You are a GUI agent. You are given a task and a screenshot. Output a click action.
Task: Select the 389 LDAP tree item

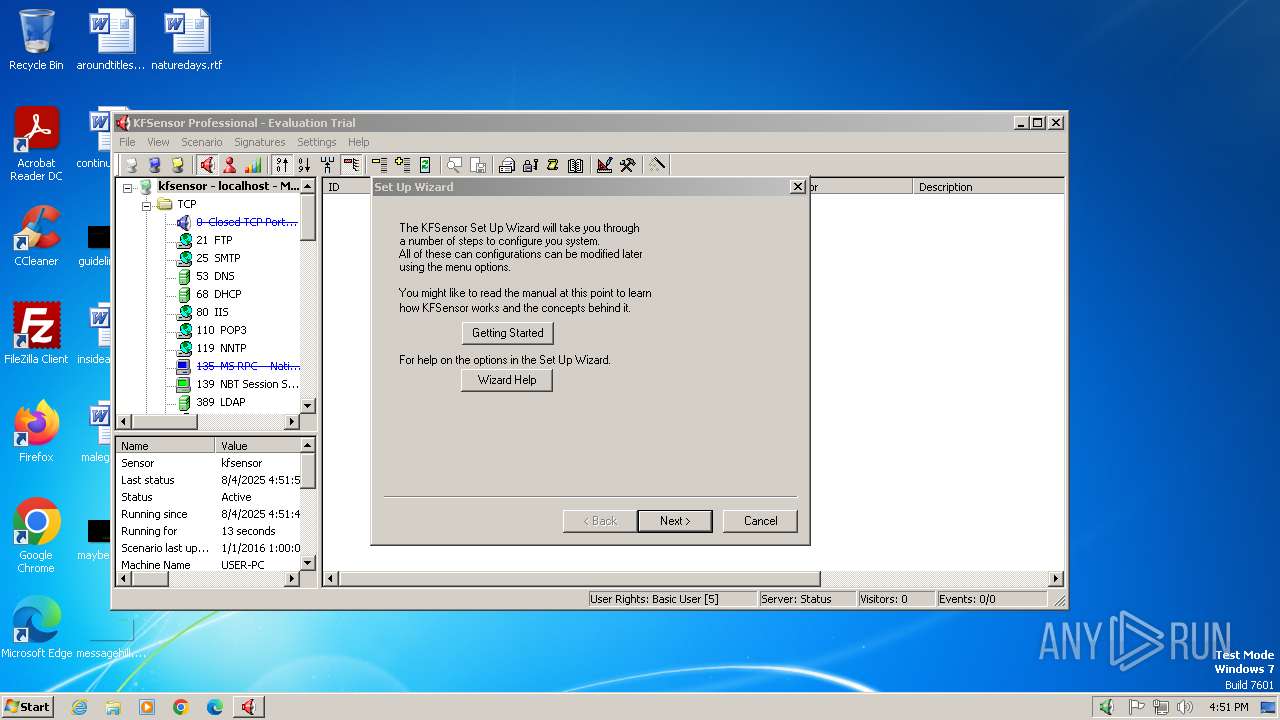click(x=220, y=402)
